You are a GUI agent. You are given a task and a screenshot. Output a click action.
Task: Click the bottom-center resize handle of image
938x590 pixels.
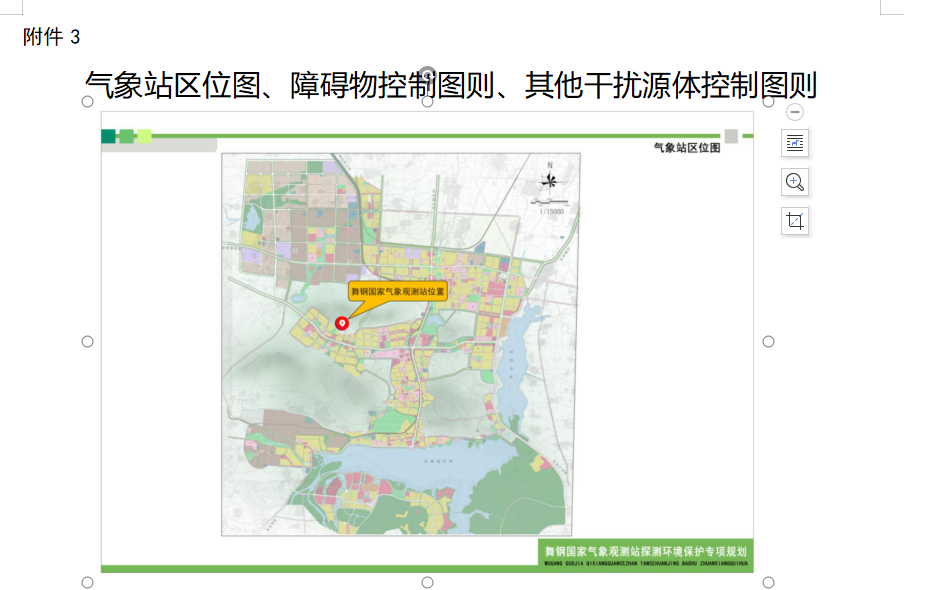click(x=427, y=582)
